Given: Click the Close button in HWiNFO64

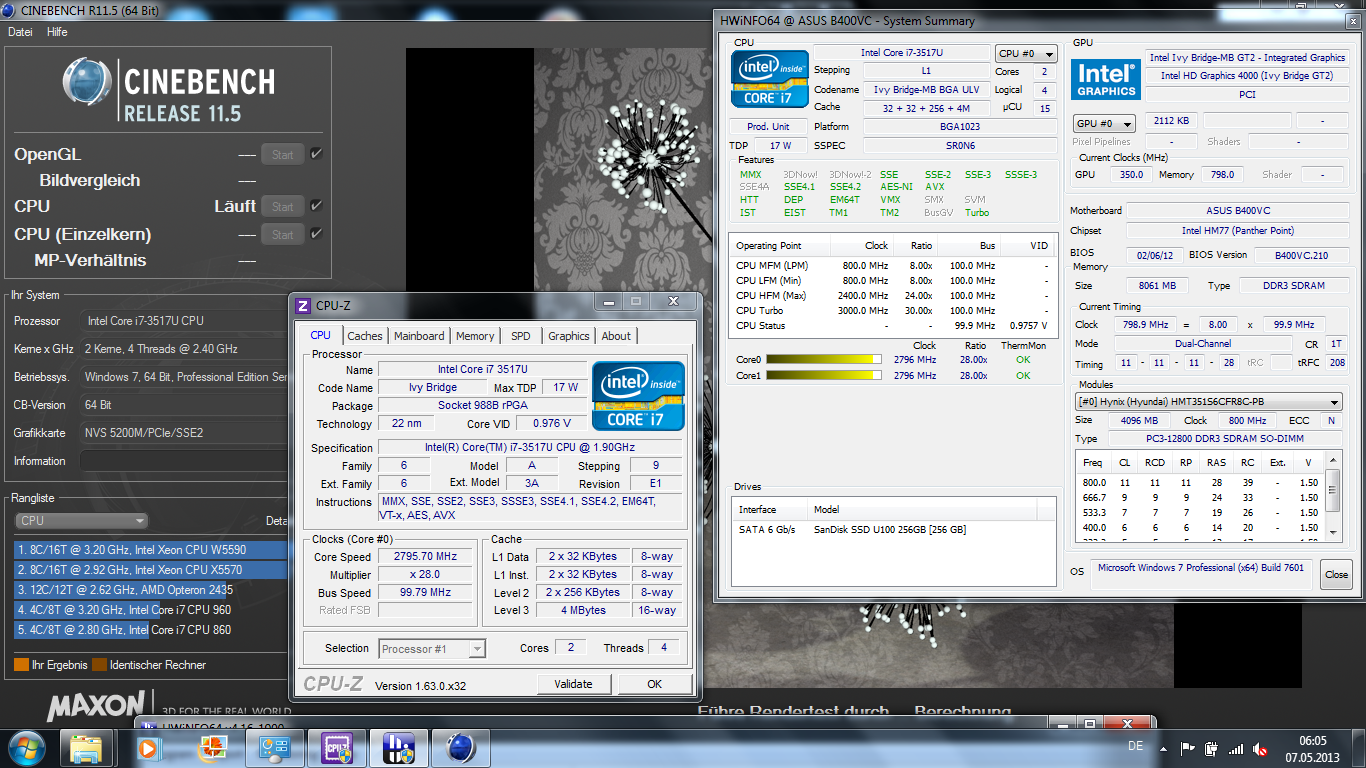Looking at the screenshot, I should point(1336,574).
